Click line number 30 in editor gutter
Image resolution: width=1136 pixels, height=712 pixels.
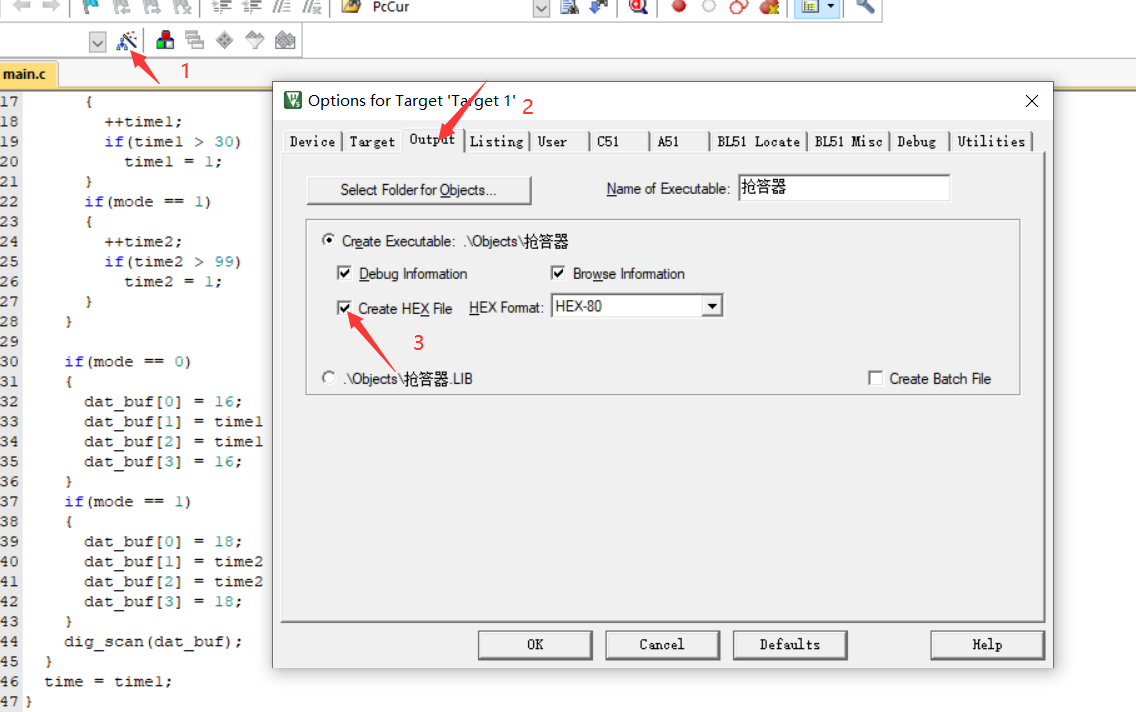[x=9, y=361]
